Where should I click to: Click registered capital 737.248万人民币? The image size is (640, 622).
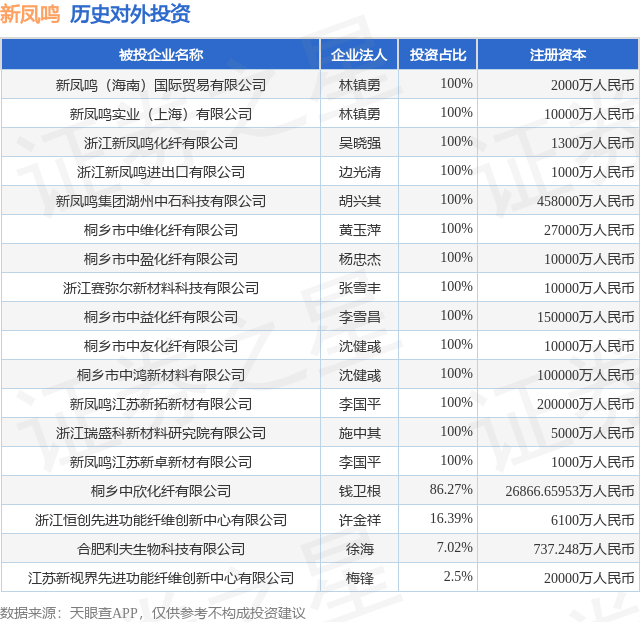coord(584,549)
